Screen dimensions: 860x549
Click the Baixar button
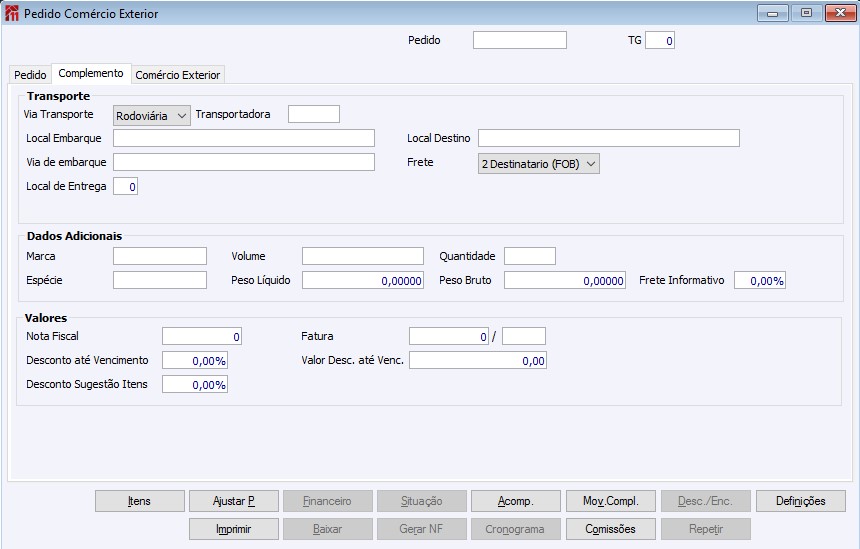tap(328, 529)
